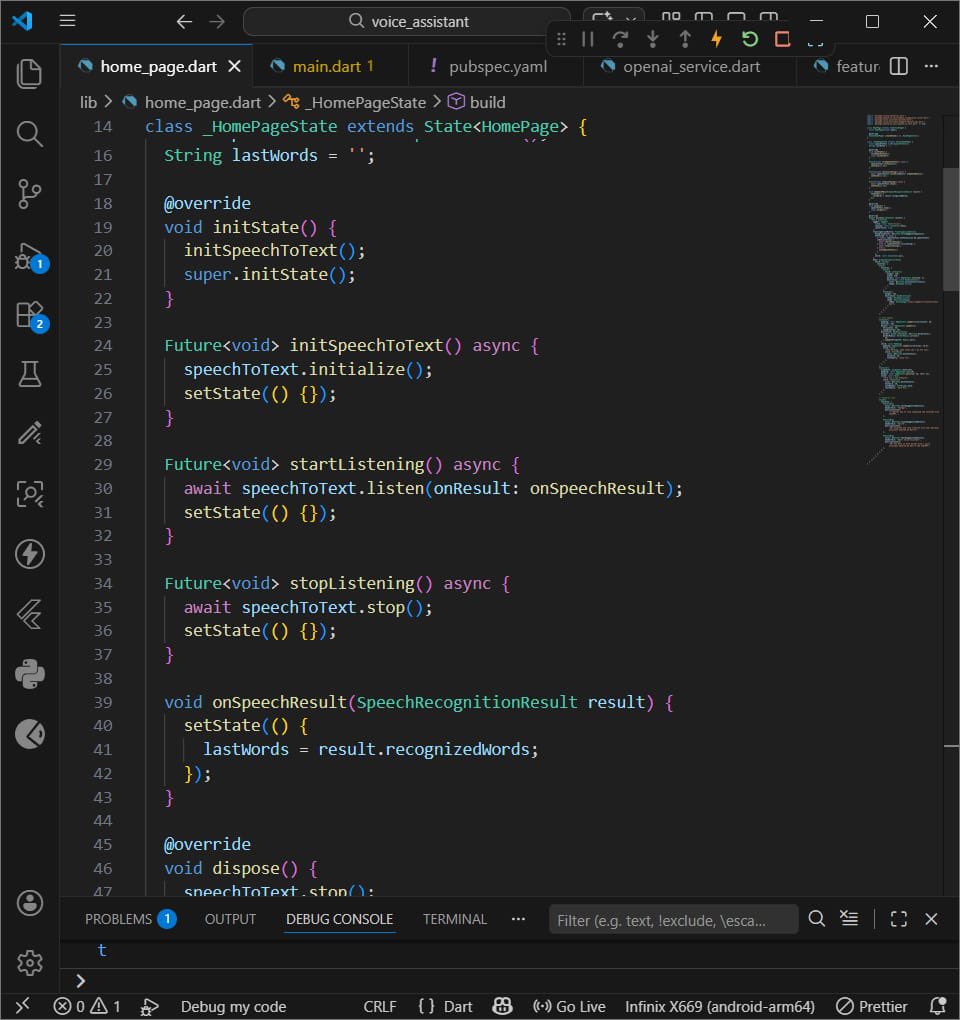Image resolution: width=960 pixels, height=1020 pixels.
Task: Go forward with the right arrow
Action: click(217, 21)
